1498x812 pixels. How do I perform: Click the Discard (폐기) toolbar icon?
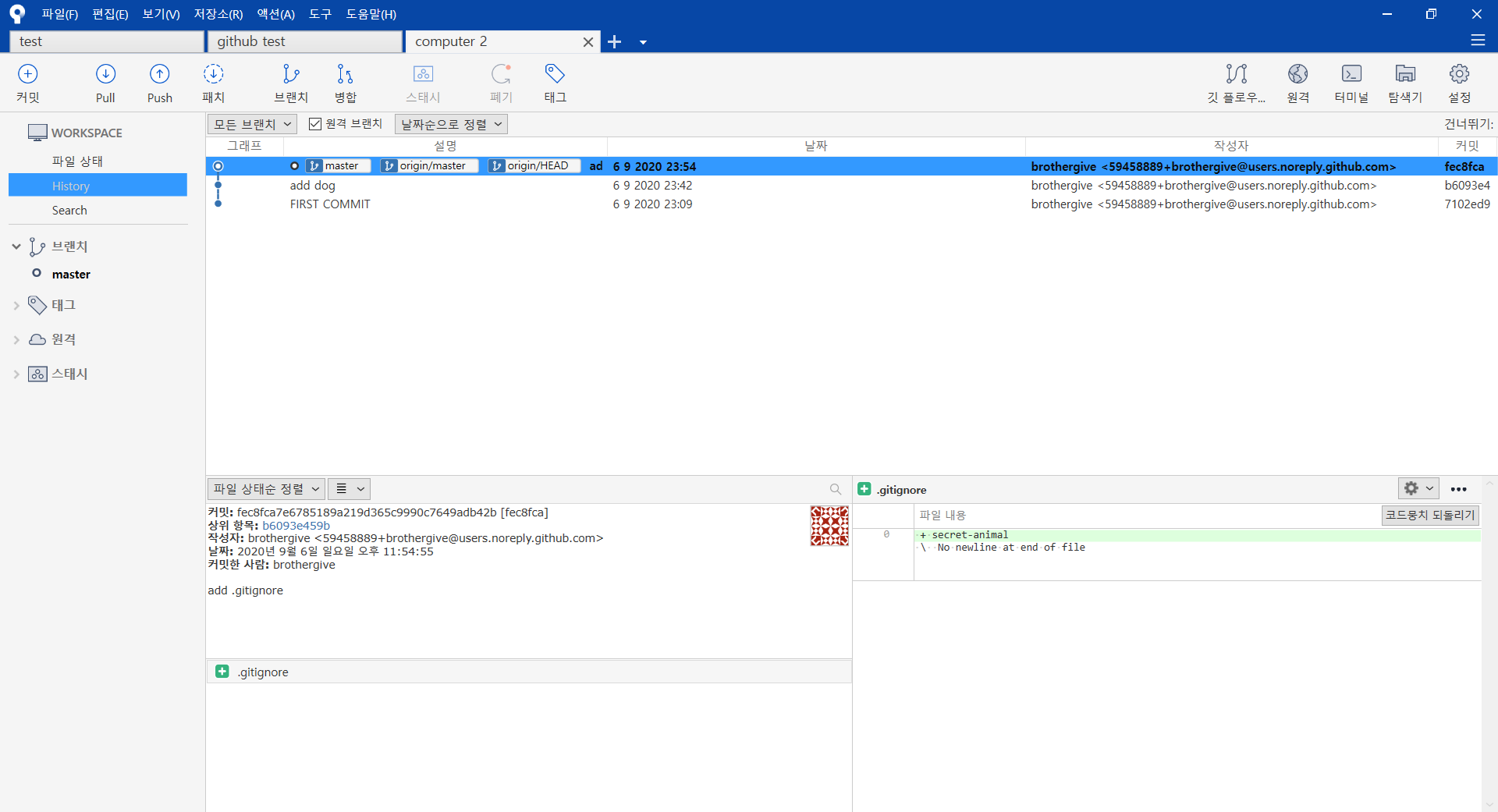[501, 83]
